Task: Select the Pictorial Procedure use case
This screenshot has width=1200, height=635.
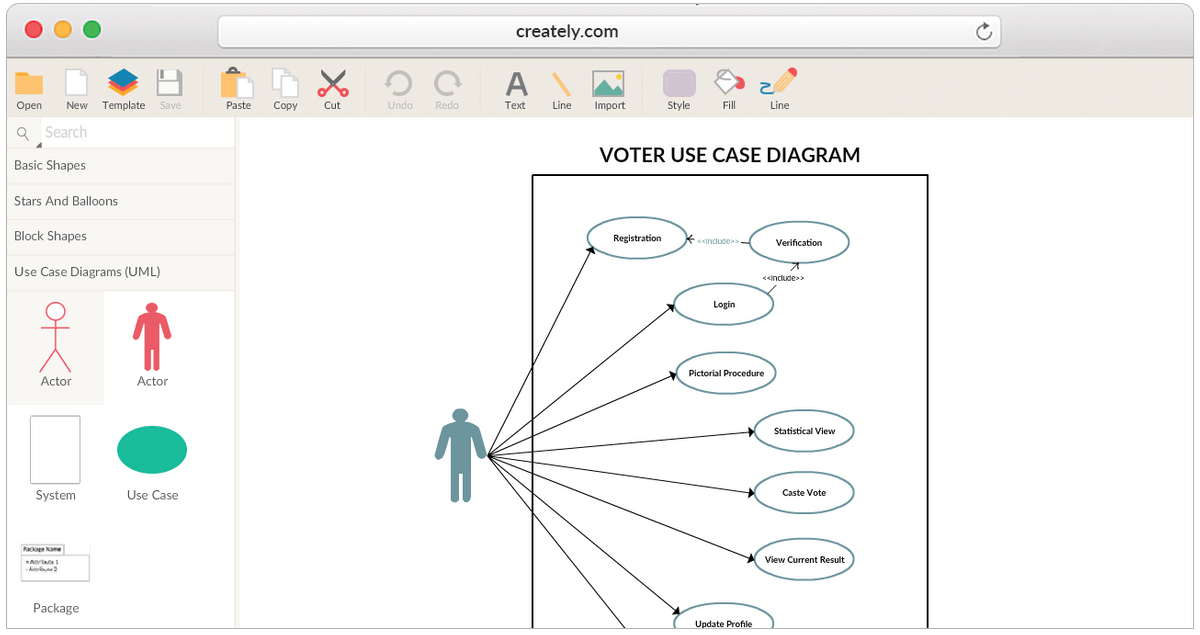Action: click(x=726, y=373)
